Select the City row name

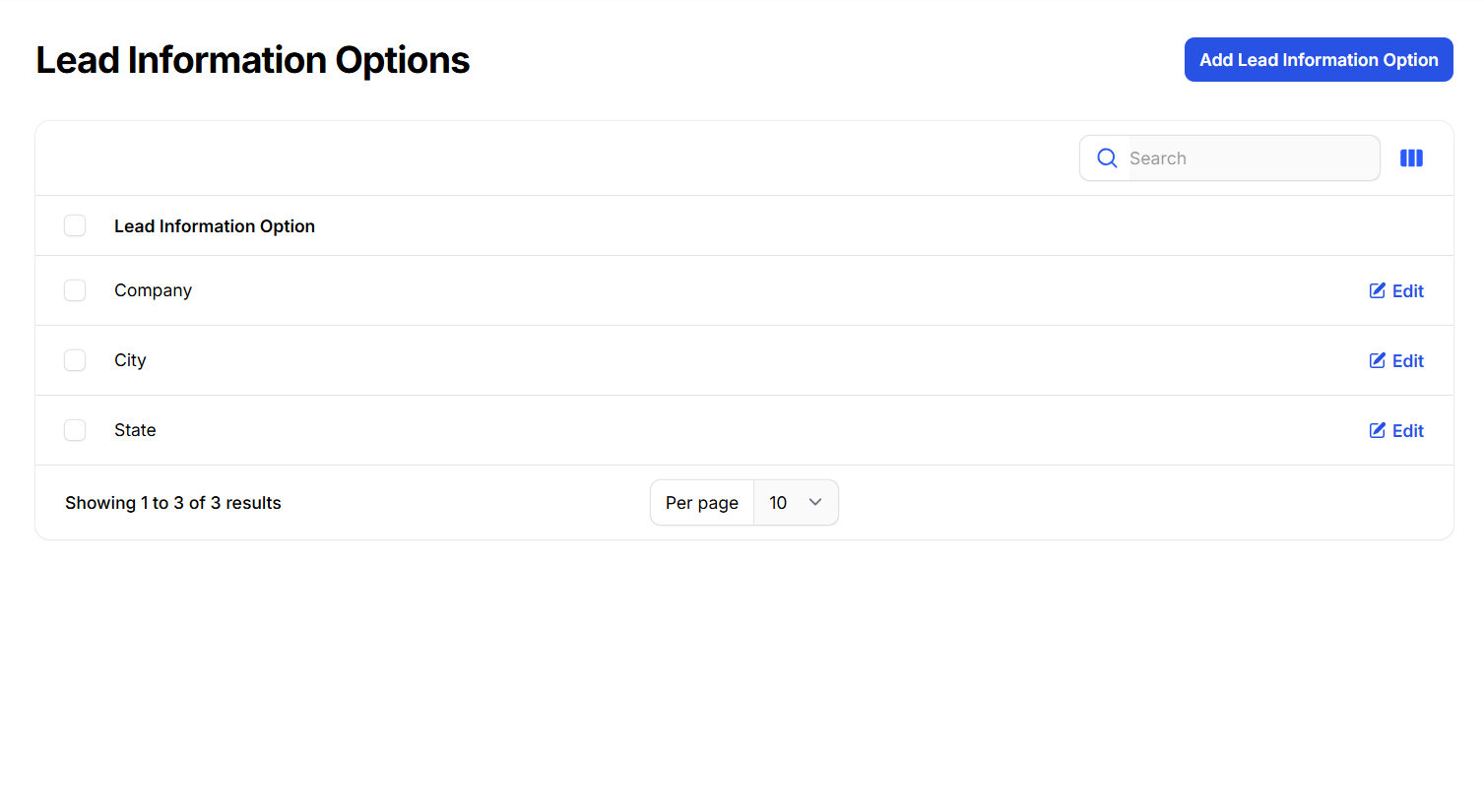click(x=130, y=360)
